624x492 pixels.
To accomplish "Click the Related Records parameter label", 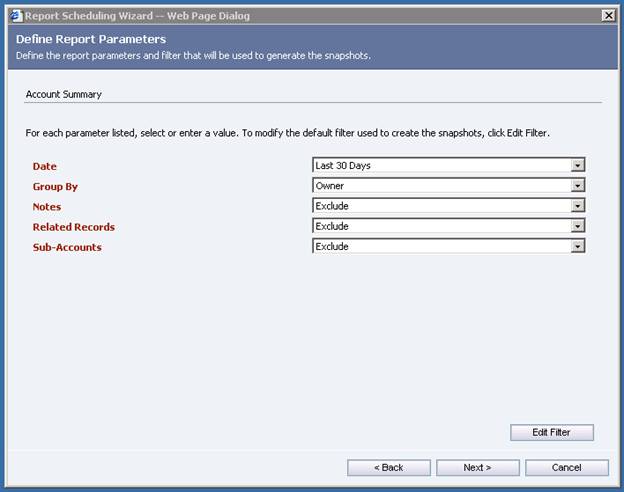I will (x=73, y=227).
